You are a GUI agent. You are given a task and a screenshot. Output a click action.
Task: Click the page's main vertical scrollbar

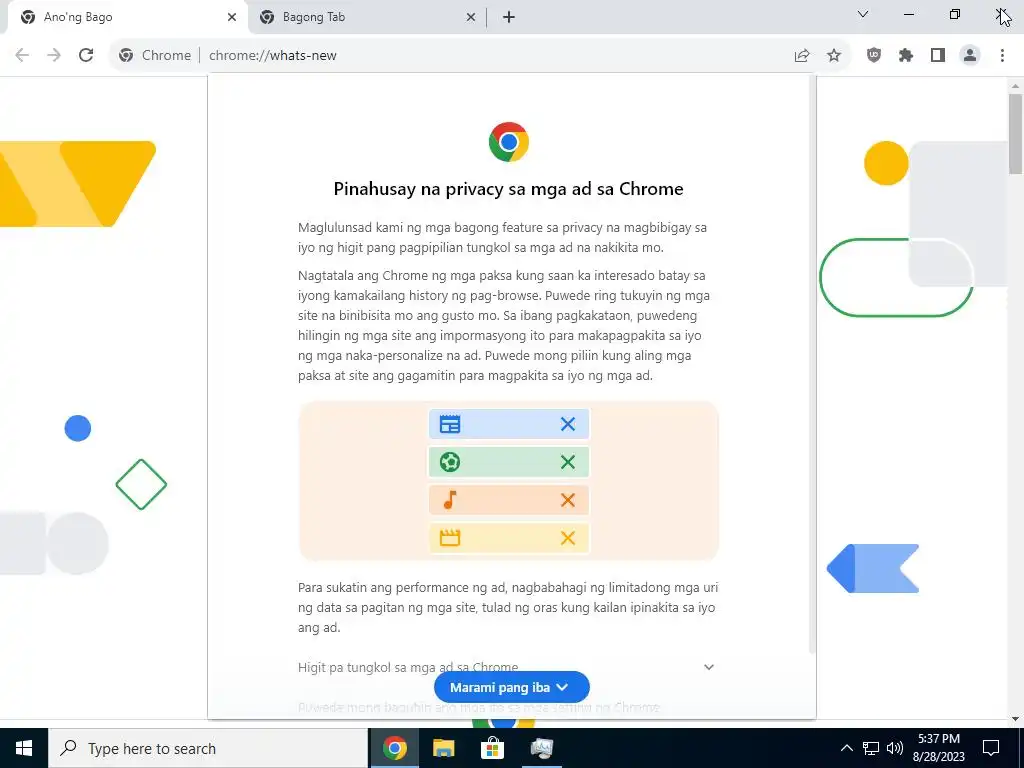point(1016,133)
